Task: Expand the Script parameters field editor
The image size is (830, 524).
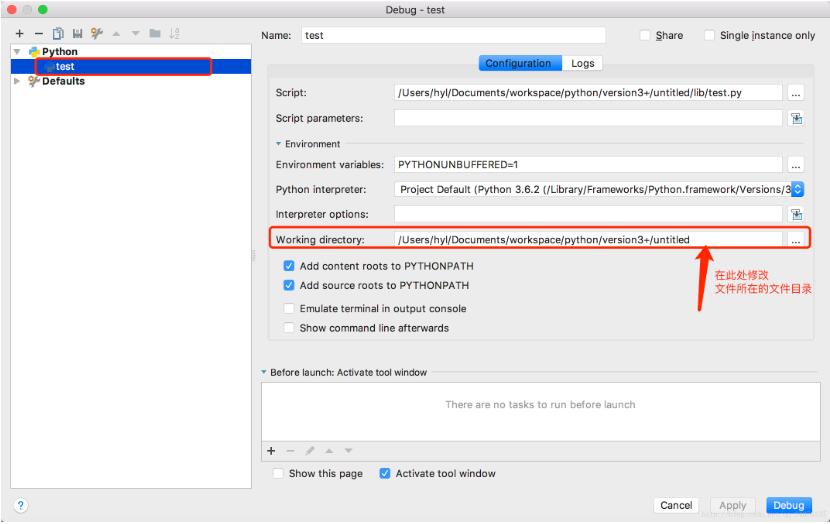Action: [796, 118]
